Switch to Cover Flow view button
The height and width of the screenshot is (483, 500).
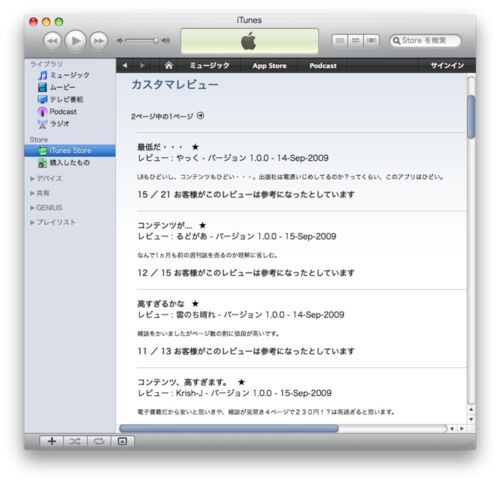pos(371,41)
